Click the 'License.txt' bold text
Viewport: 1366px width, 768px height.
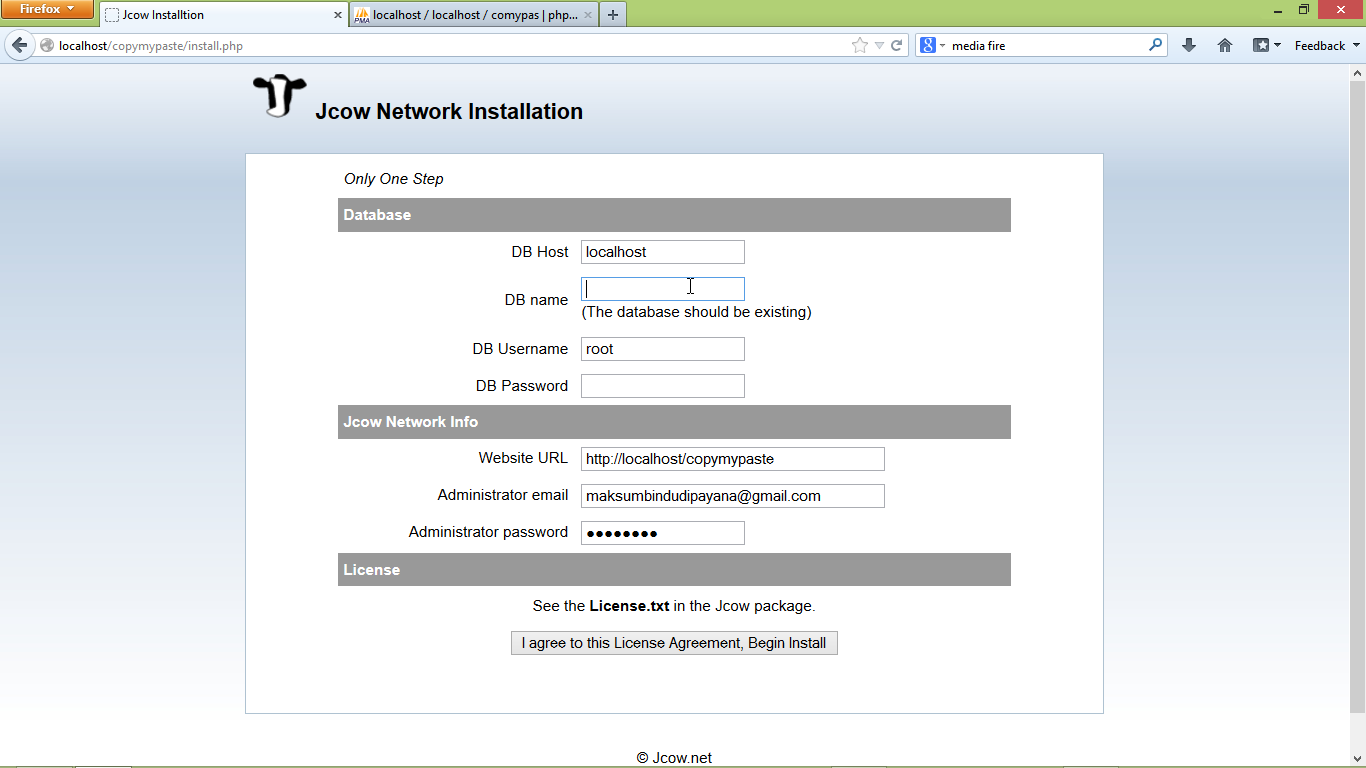coord(629,606)
